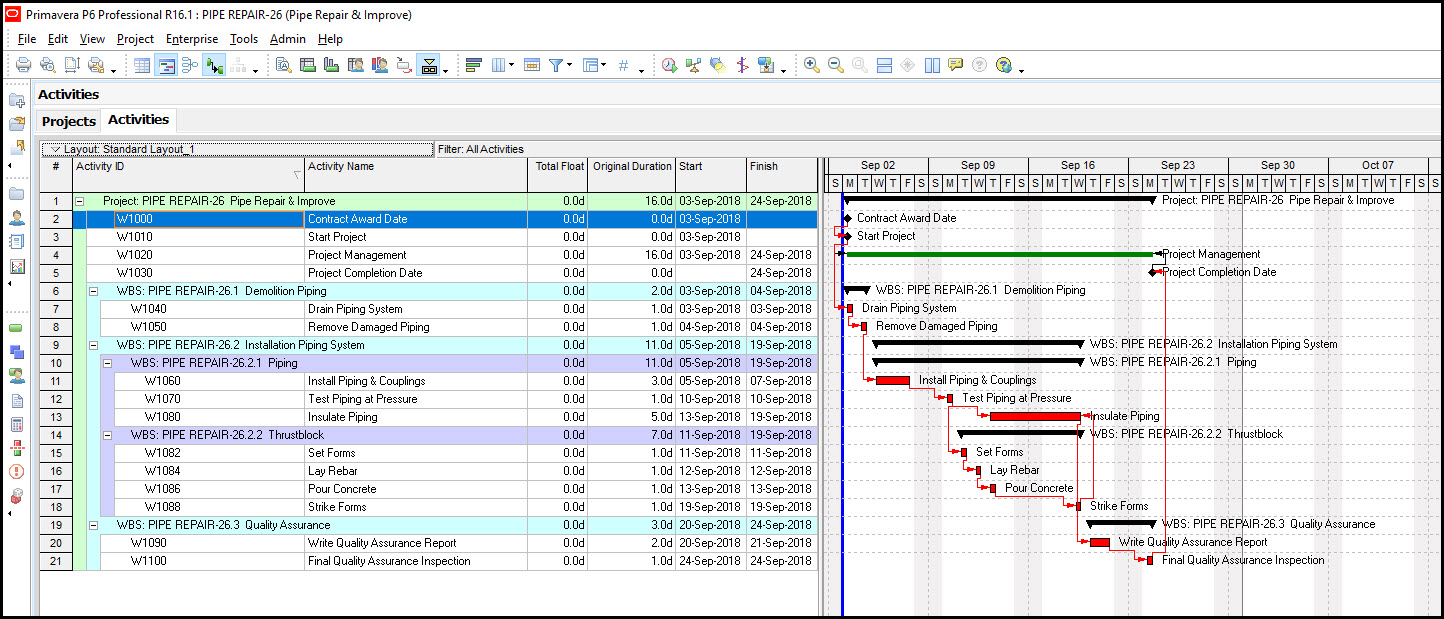The width and height of the screenshot is (1444, 619).
Task: Switch to the Projects tab
Action: click(69, 121)
